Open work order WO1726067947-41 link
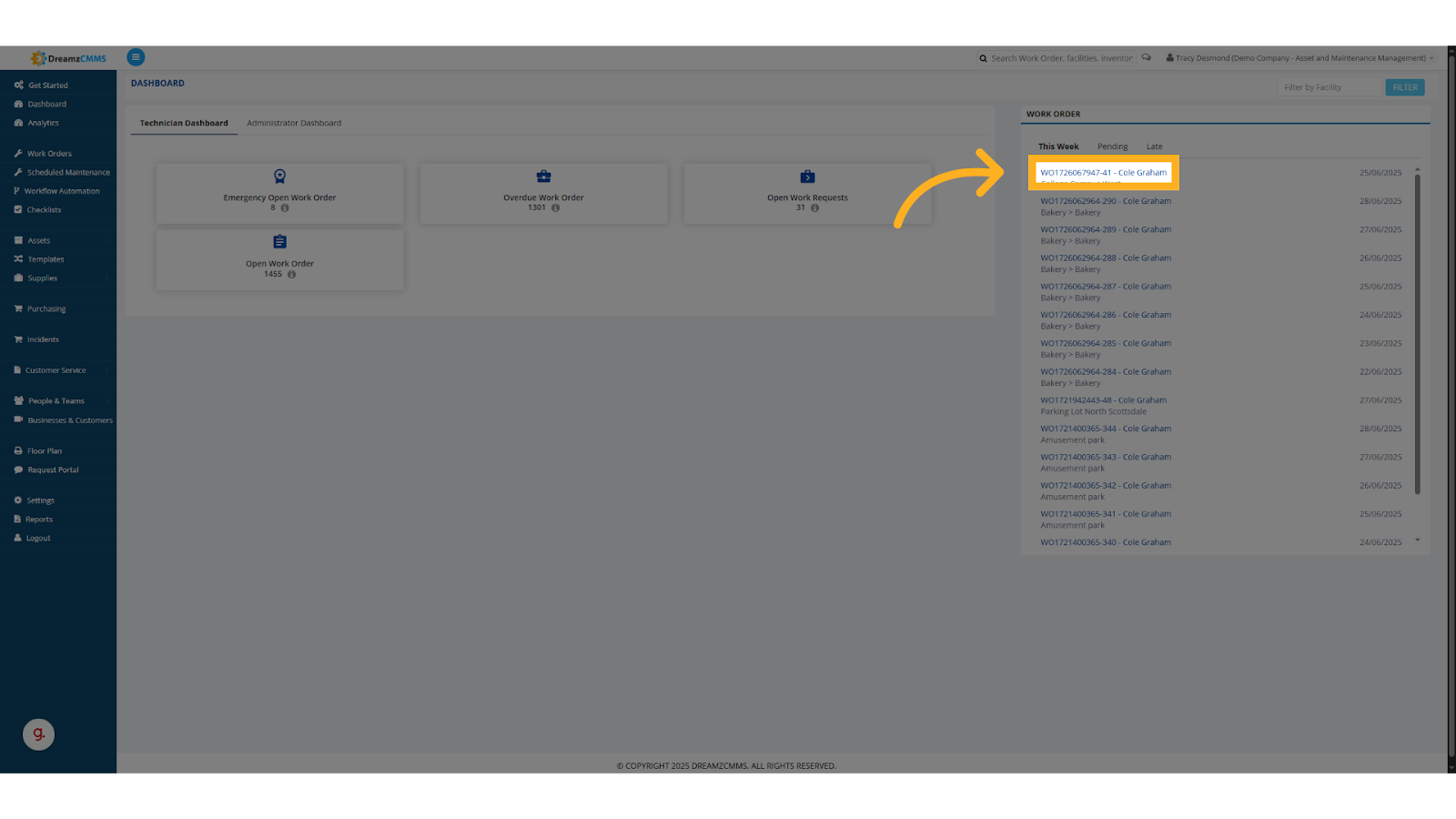This screenshot has width=1456, height=819. pyautogui.click(x=1103, y=173)
